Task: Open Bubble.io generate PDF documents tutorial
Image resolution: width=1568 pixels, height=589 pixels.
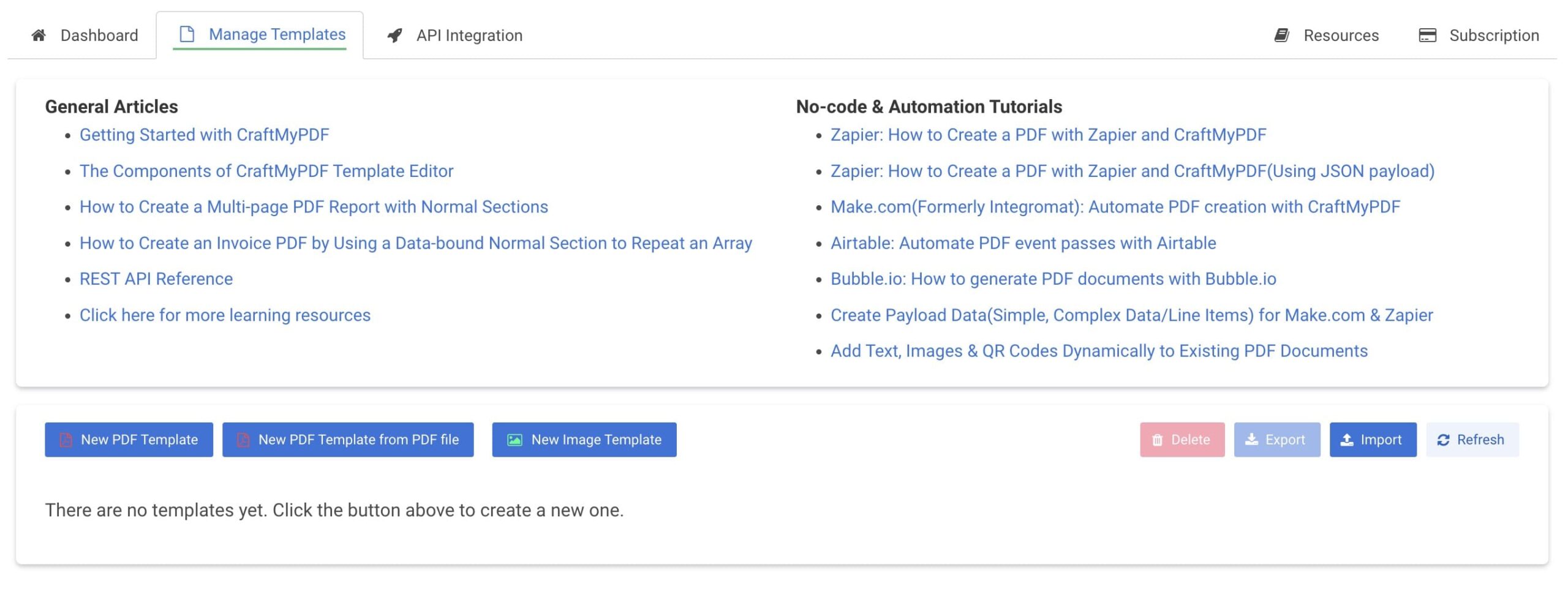Action: click(1053, 279)
